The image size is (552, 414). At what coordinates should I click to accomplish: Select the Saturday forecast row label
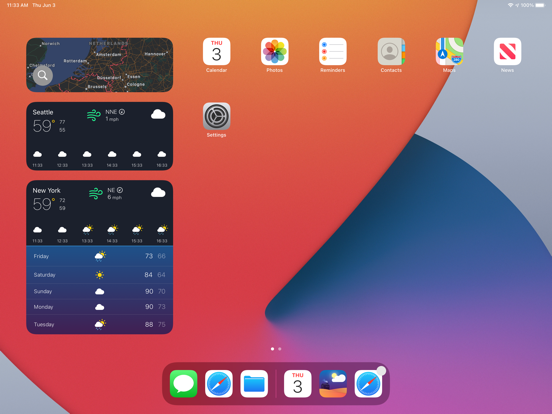coord(45,275)
